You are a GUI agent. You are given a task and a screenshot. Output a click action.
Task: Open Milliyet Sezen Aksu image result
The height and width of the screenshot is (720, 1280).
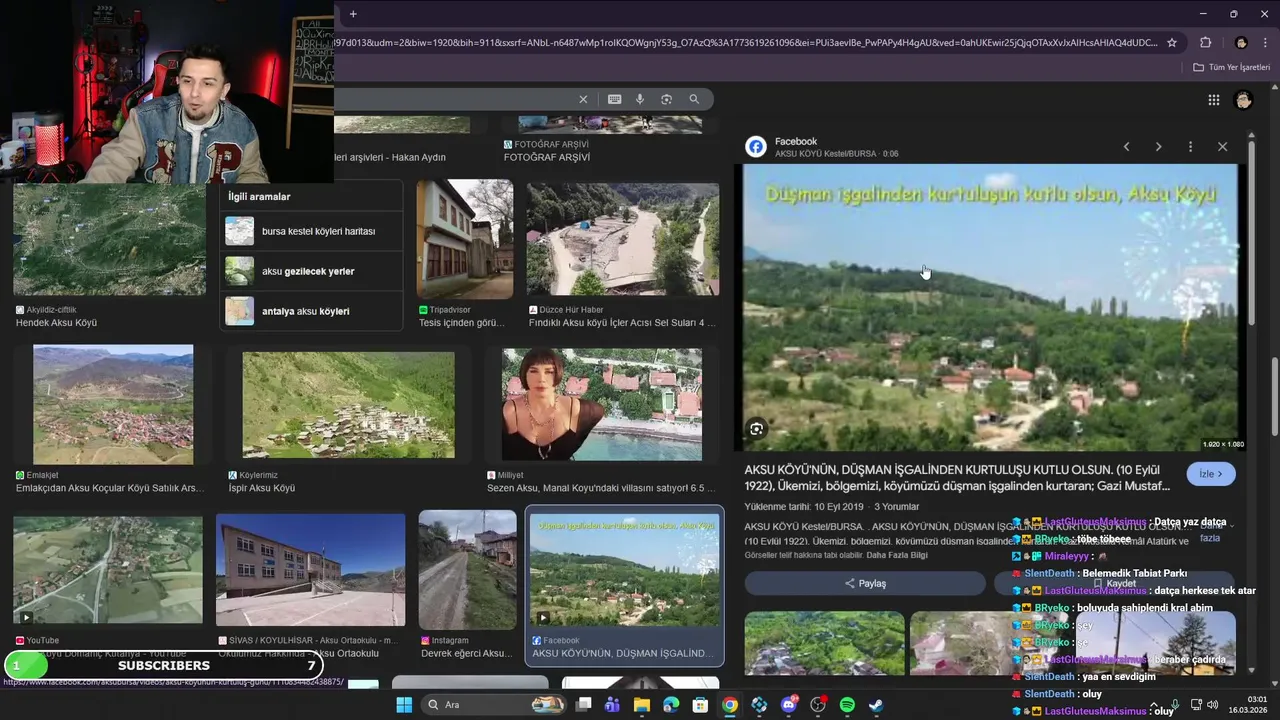(x=602, y=404)
